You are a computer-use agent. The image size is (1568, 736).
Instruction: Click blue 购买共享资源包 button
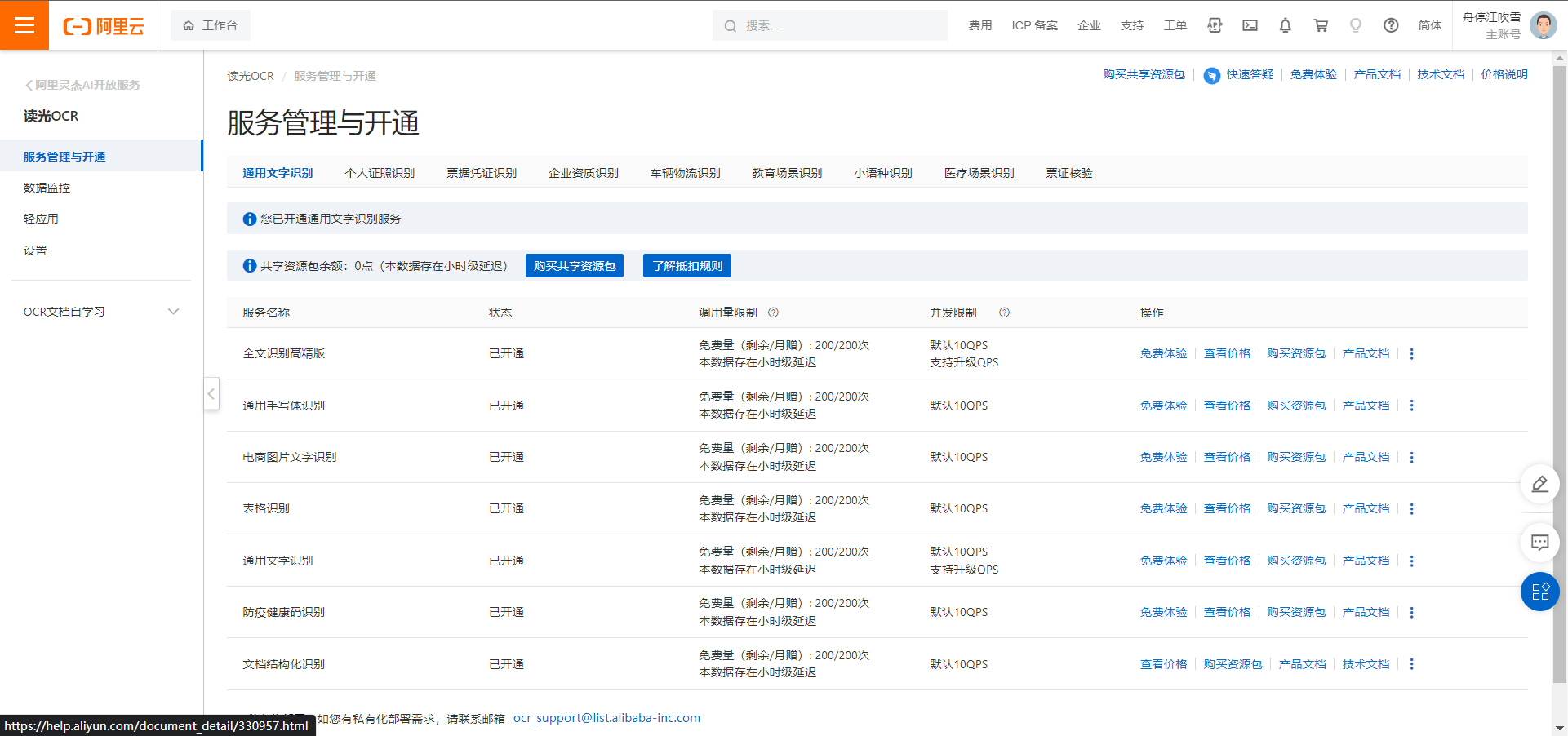click(x=575, y=266)
